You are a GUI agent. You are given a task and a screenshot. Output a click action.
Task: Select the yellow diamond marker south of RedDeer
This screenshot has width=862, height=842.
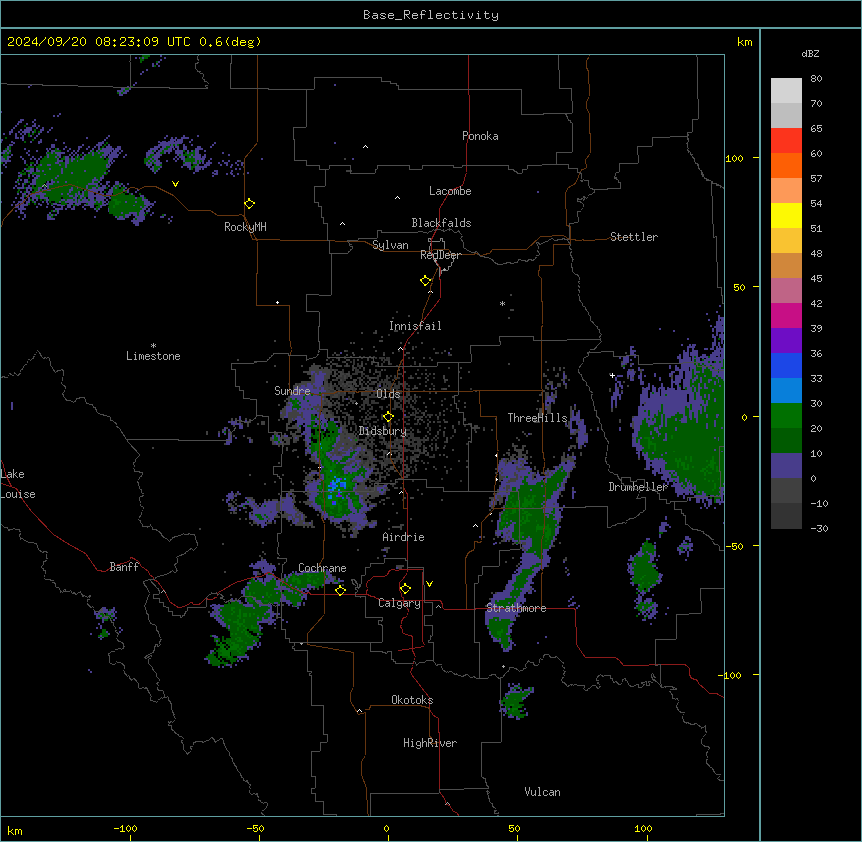point(426,281)
